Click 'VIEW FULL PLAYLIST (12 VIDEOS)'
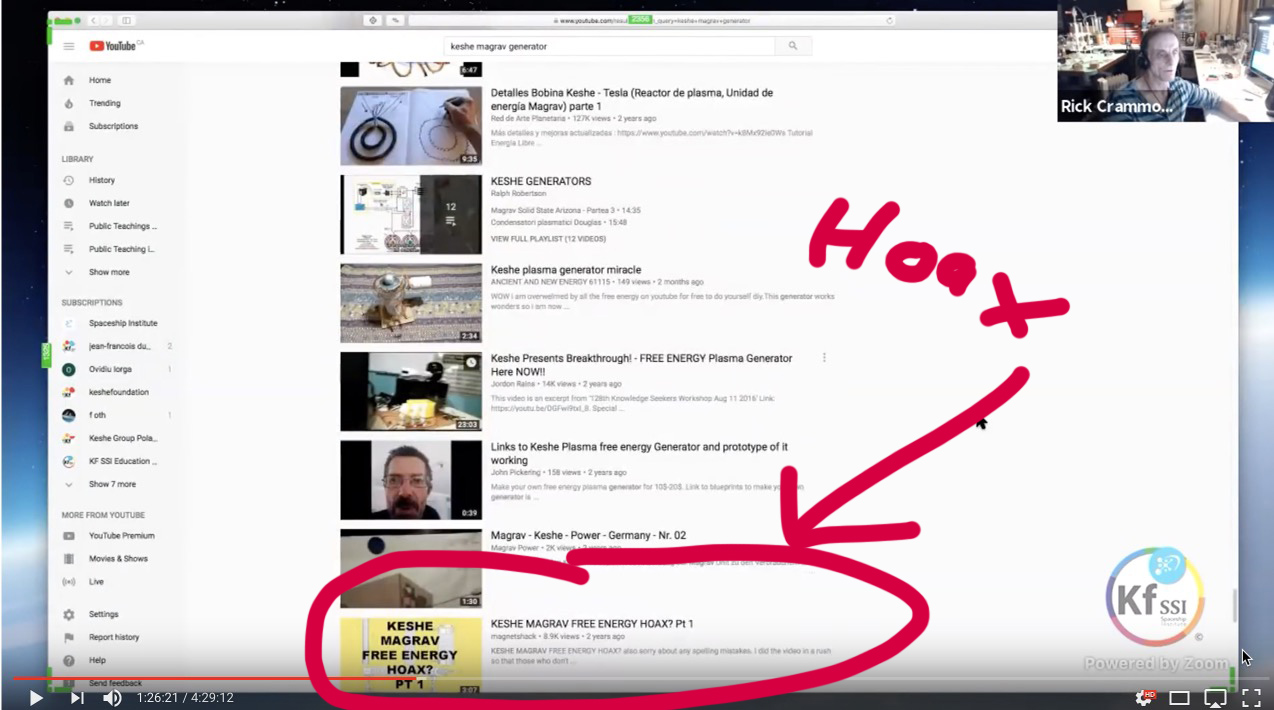 548,239
